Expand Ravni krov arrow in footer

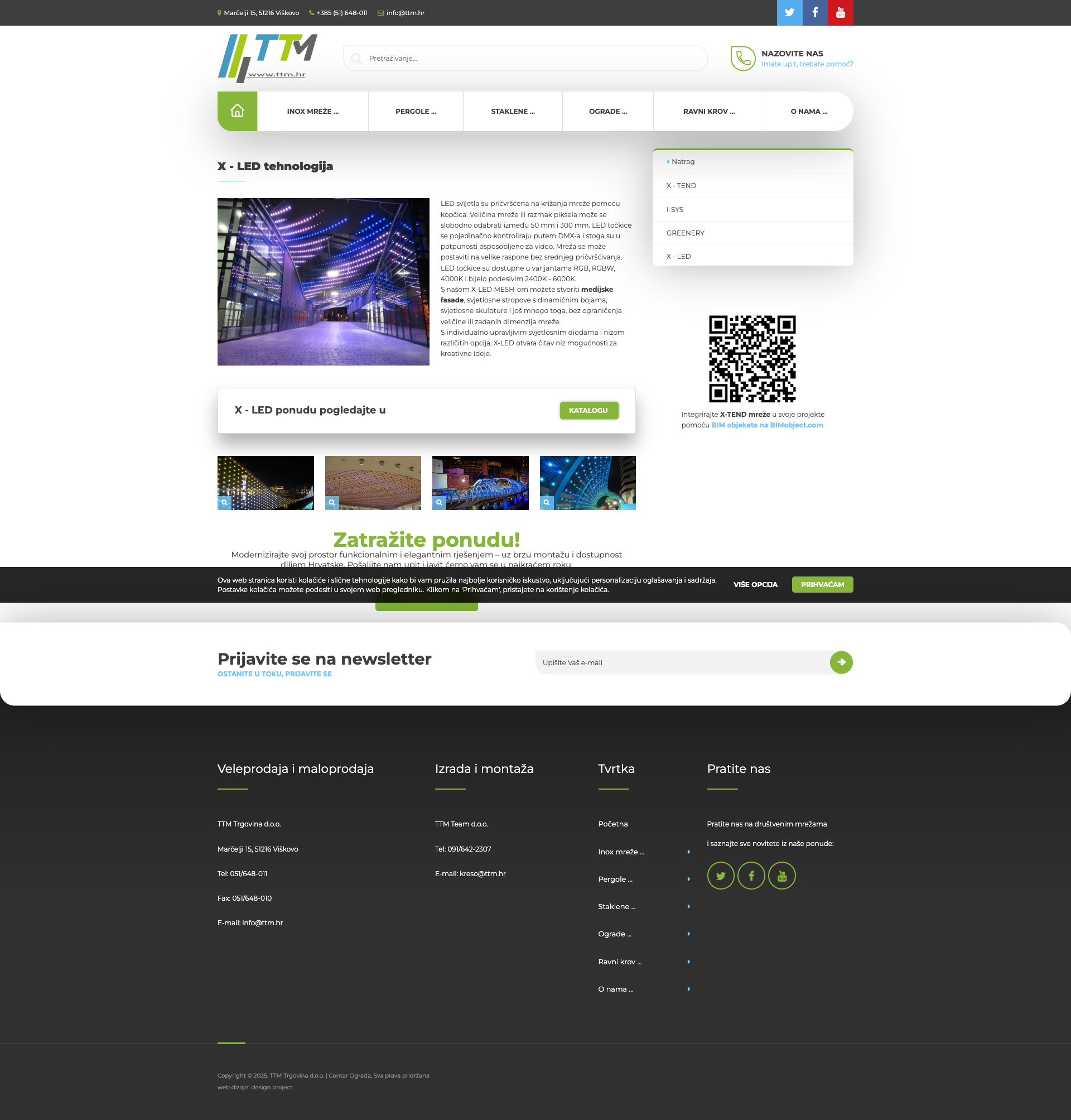688,962
